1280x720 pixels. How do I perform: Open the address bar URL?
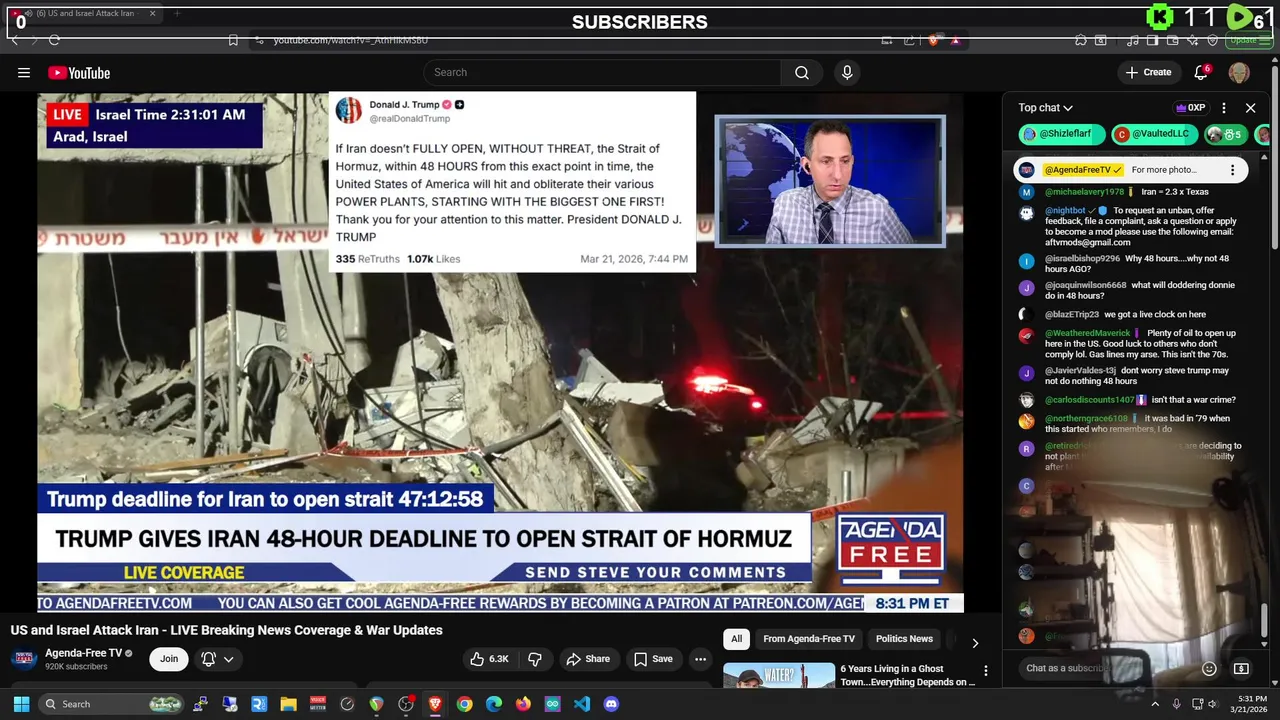pos(351,40)
